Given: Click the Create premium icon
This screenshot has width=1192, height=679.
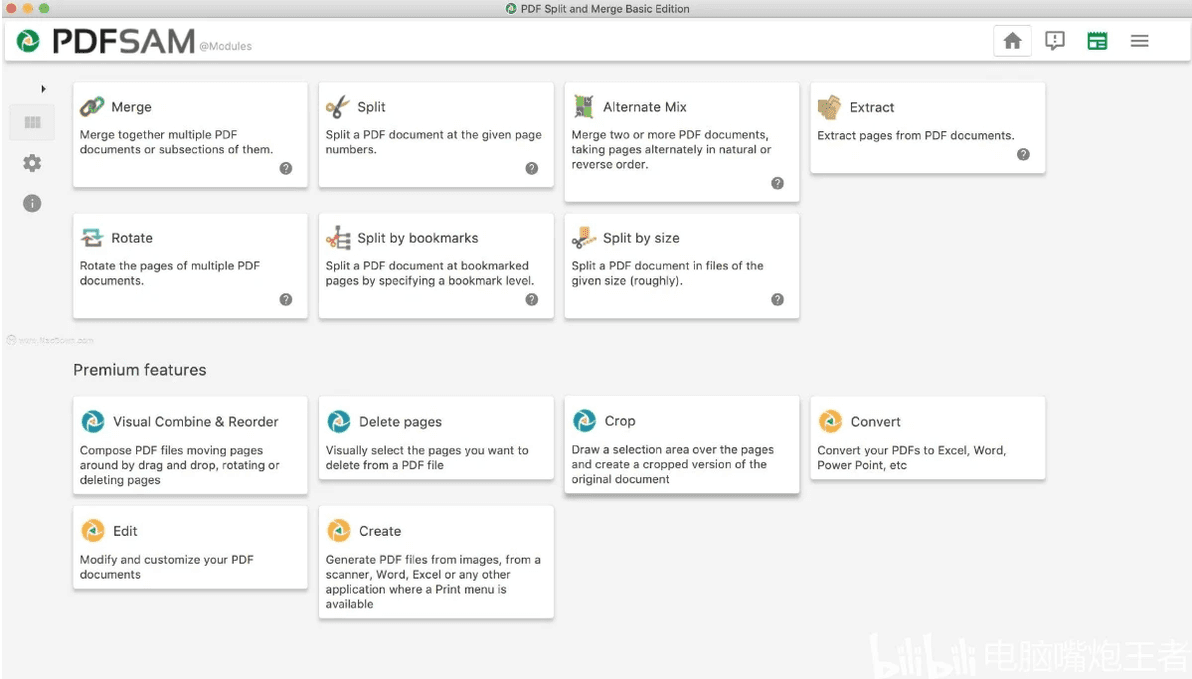Looking at the screenshot, I should (x=338, y=530).
